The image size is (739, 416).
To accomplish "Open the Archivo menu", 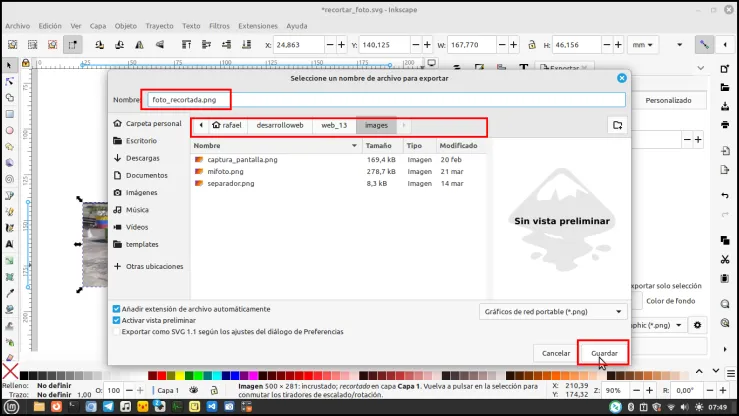I will tap(17, 26).
